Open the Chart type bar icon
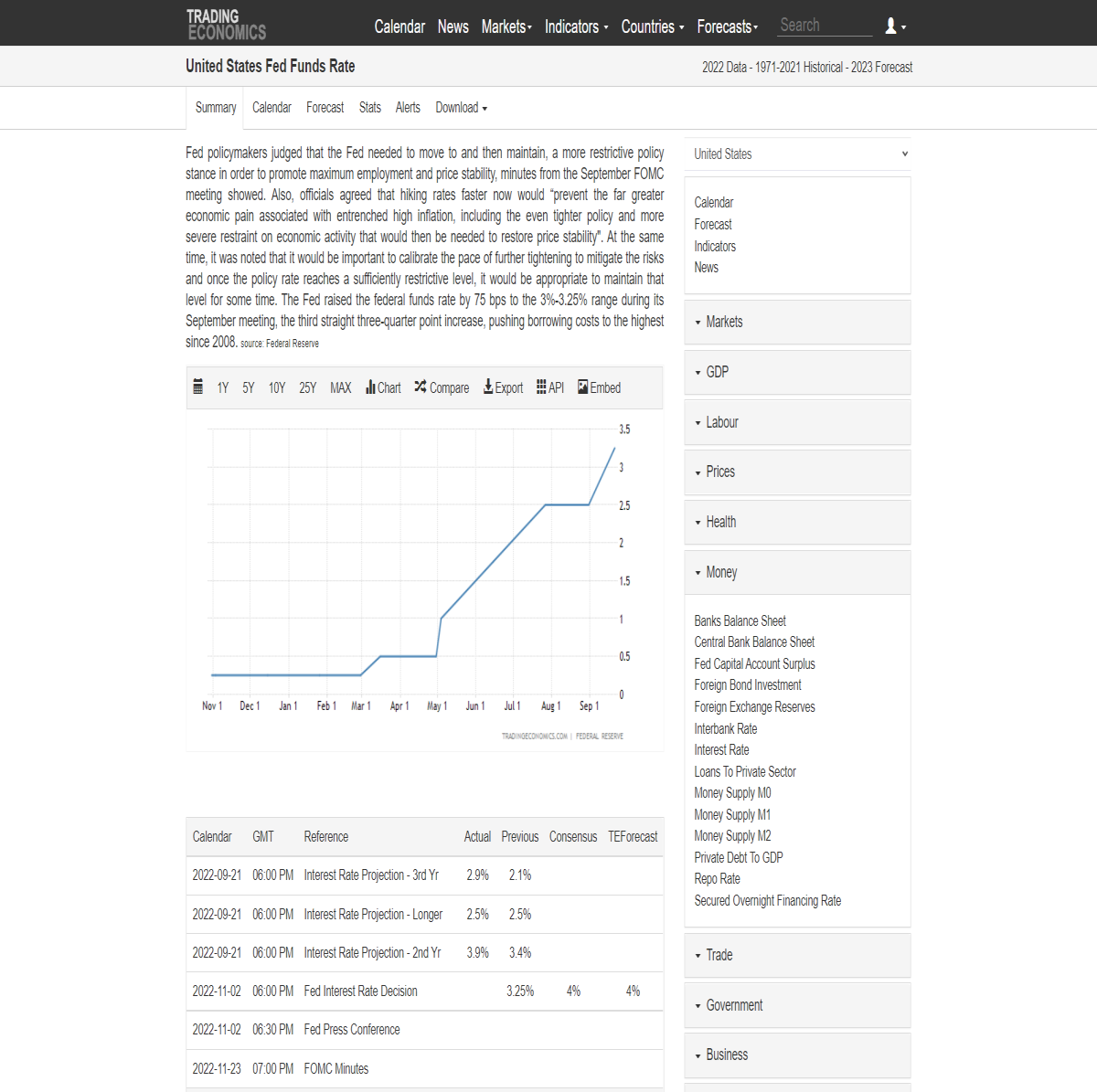The image size is (1097, 1092). pos(370,387)
